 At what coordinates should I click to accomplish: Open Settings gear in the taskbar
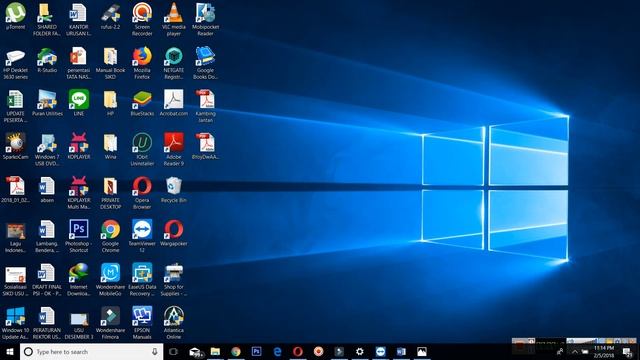tap(360, 351)
